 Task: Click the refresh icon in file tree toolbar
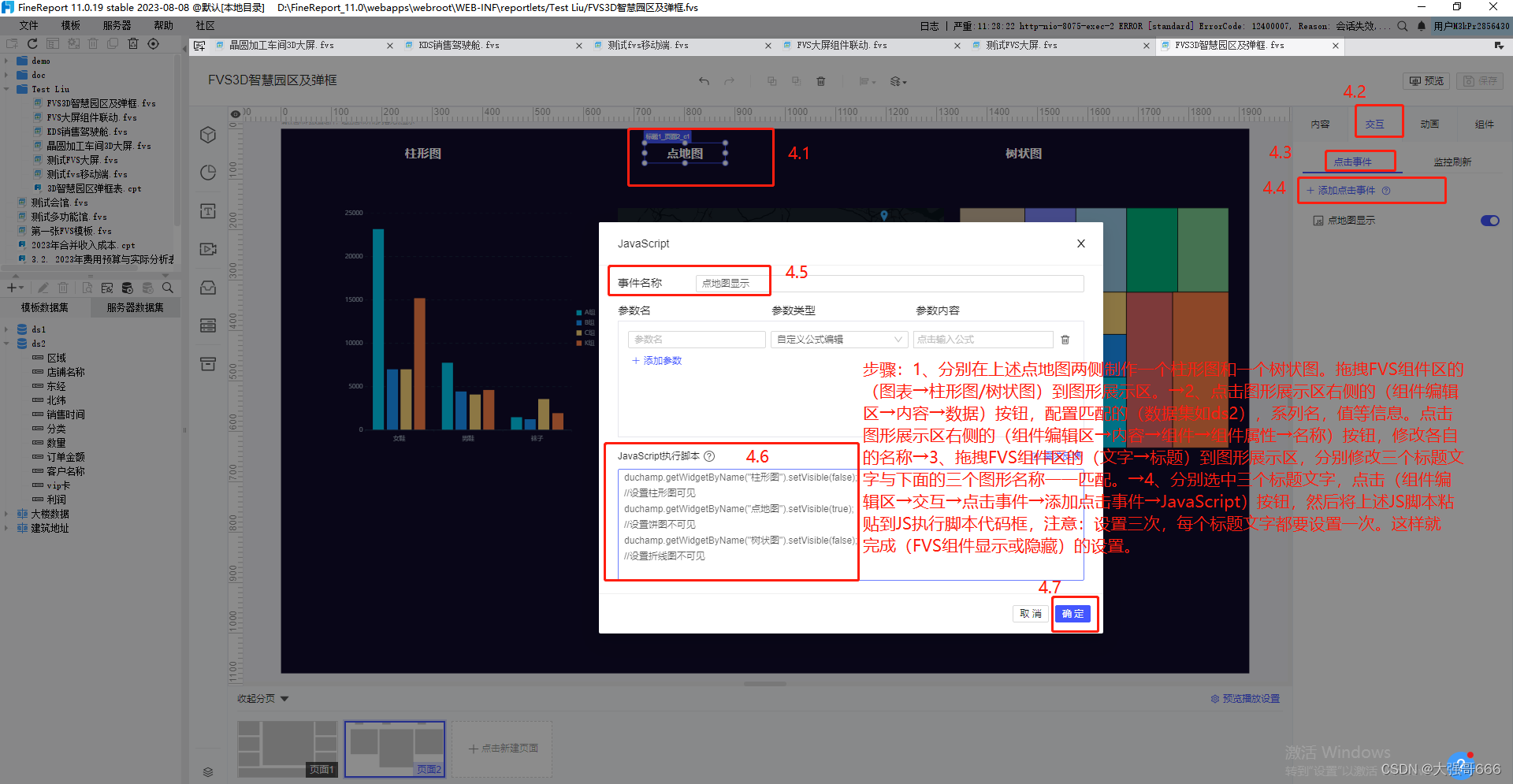pos(32,44)
